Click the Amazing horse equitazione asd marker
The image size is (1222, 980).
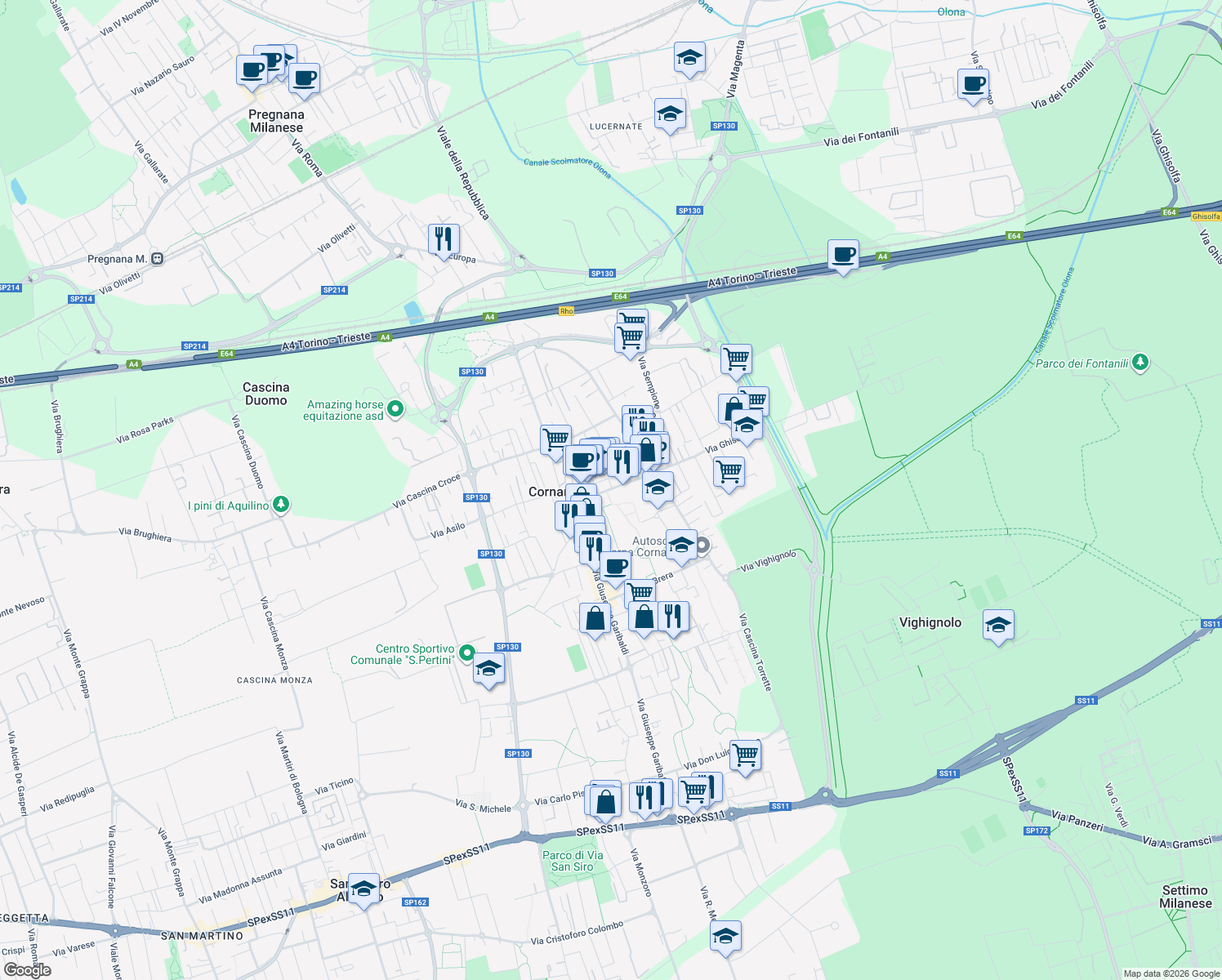click(395, 406)
